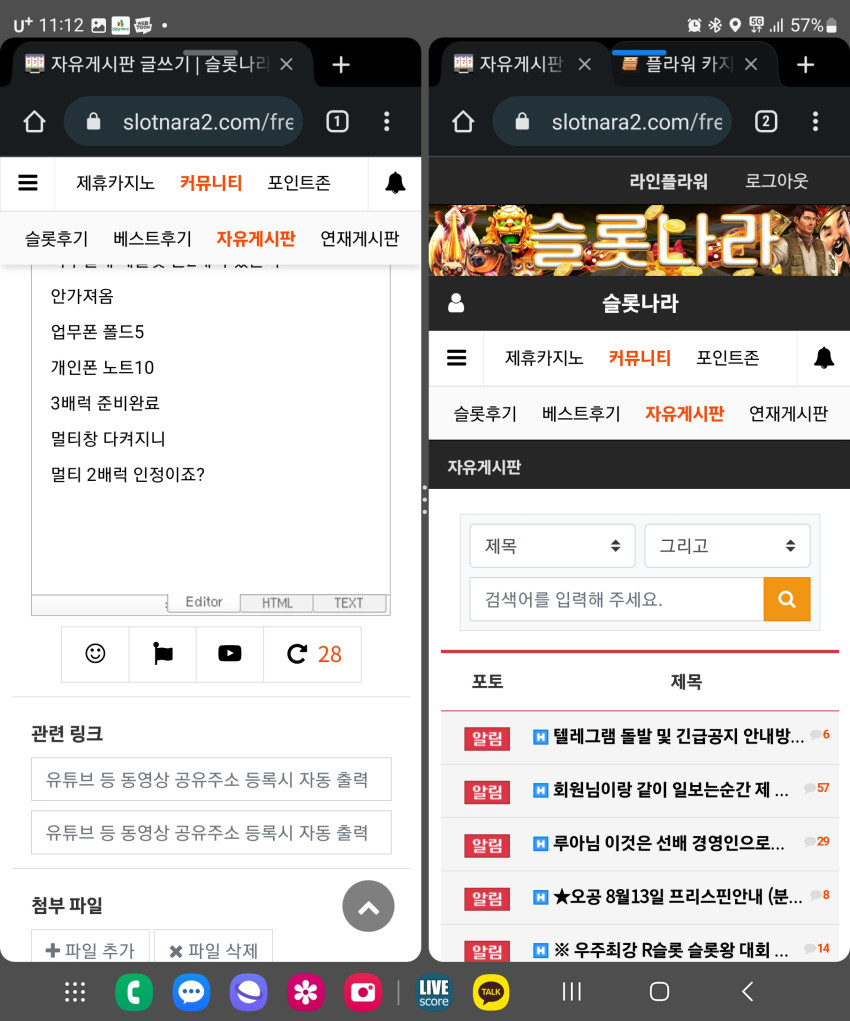Open the hamburger menu in the left pane
This screenshot has height=1021, width=850.
tap(27, 183)
